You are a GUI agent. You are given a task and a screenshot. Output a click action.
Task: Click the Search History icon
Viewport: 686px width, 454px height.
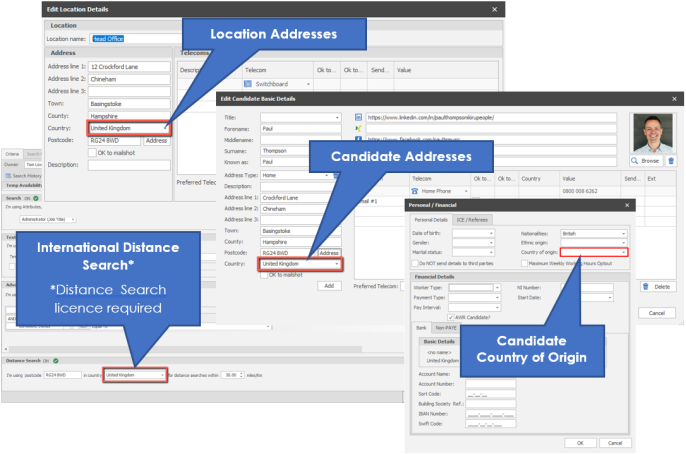(8, 175)
